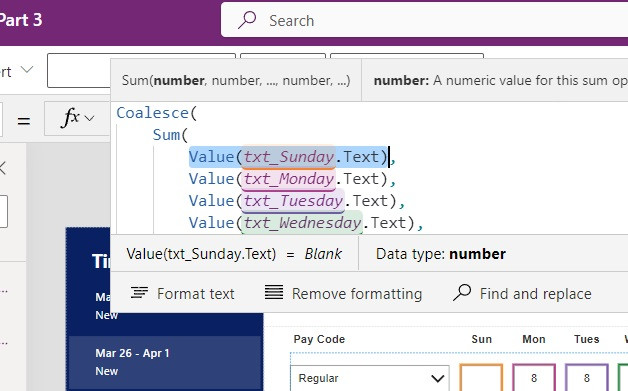Click the Tuesday hours box with 8
Screen dimensions: 628x391
pyautogui.click(x=587, y=377)
